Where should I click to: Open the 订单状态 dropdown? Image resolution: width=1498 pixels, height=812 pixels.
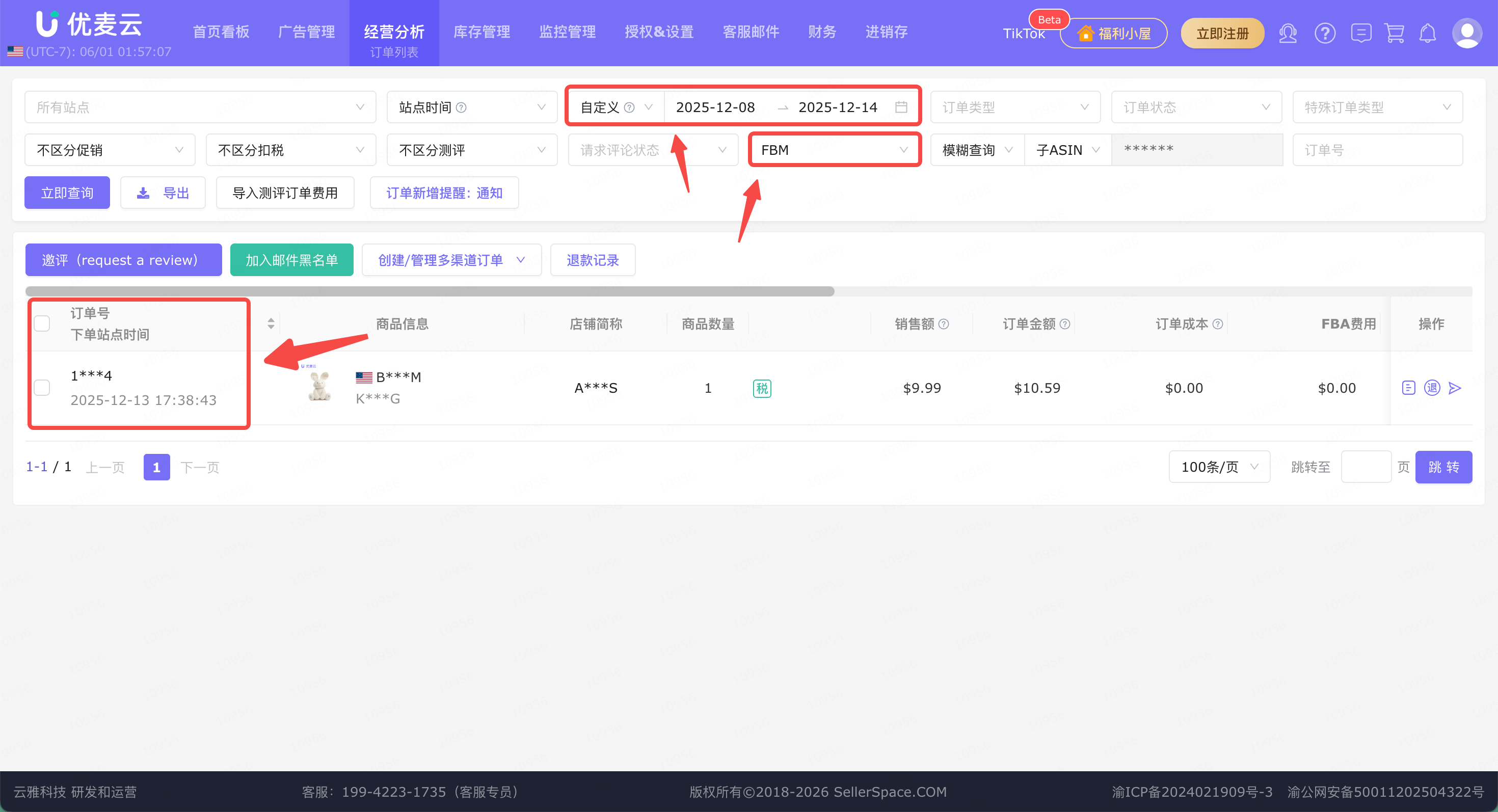pyautogui.click(x=1196, y=107)
